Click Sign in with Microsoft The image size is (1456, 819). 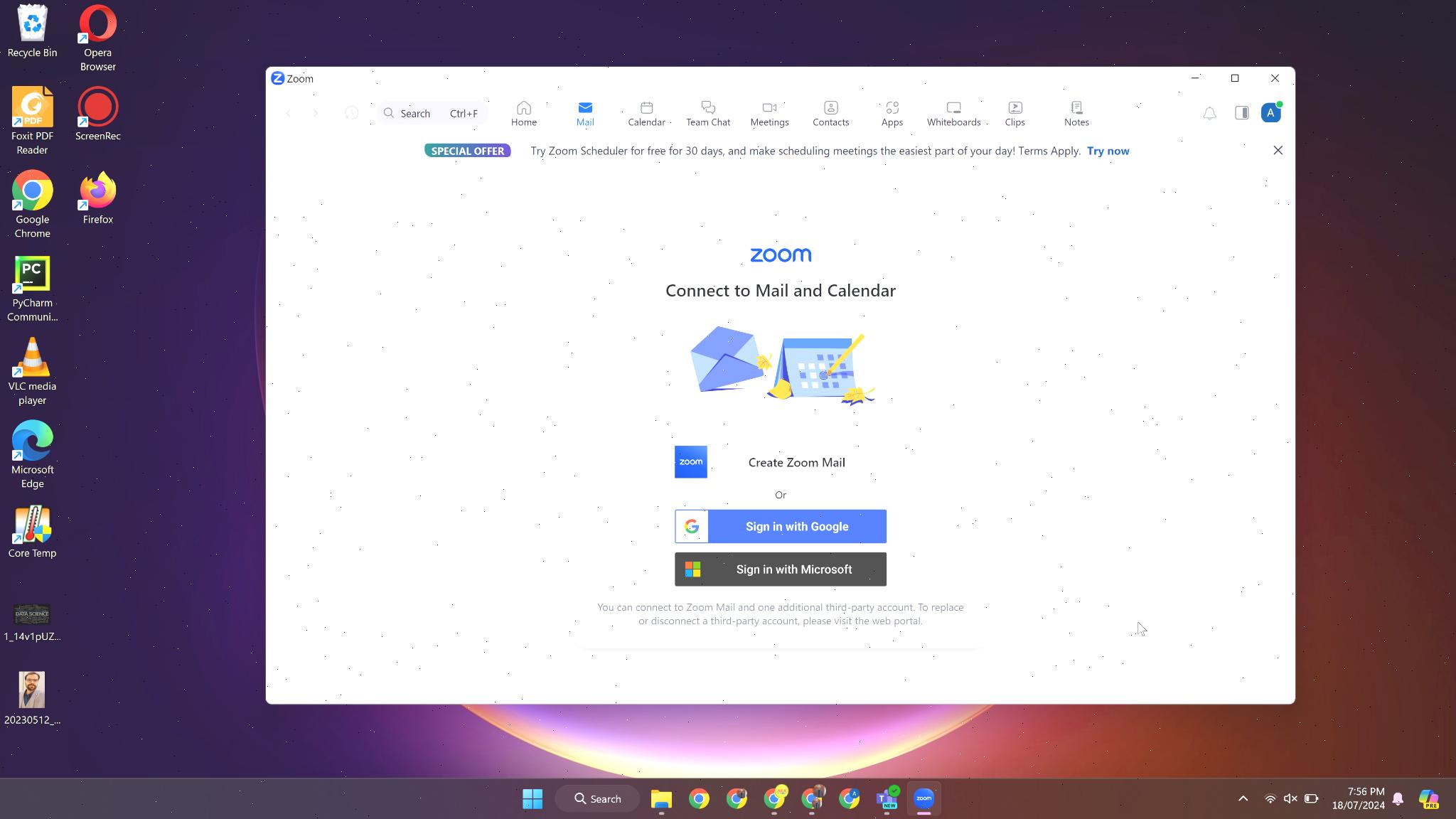point(780,569)
